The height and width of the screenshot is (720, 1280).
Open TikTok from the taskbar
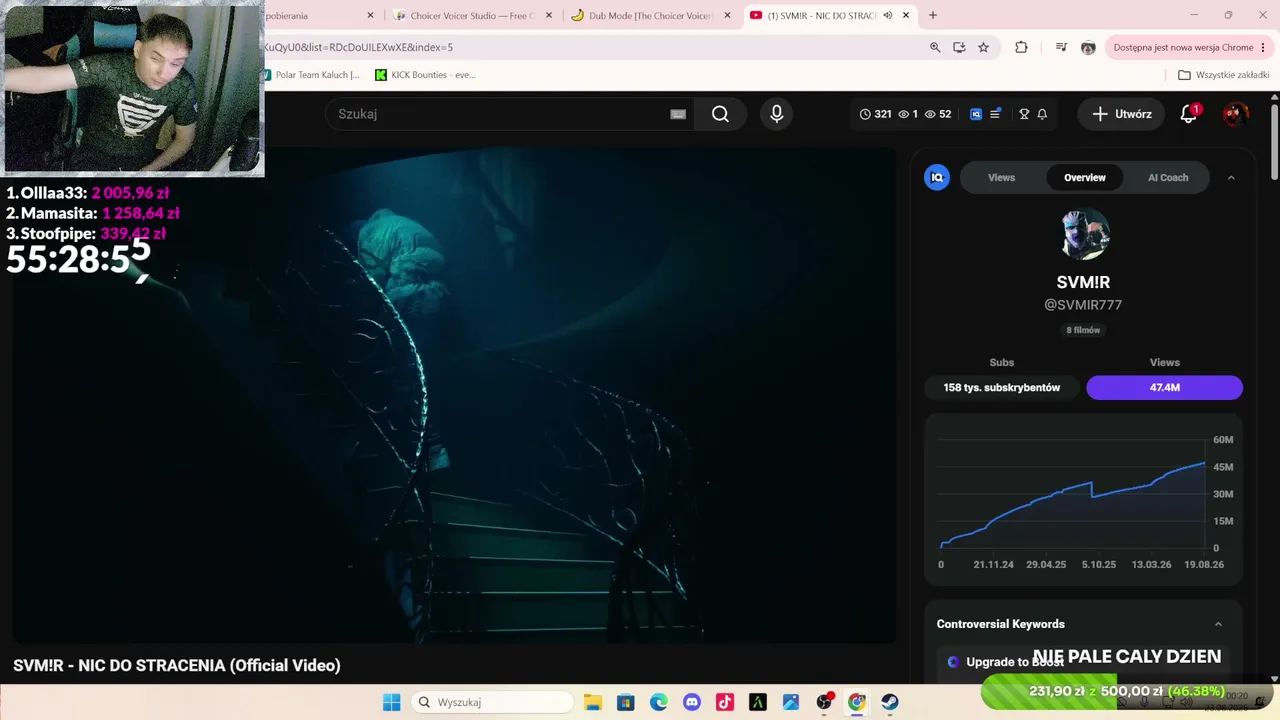(x=724, y=702)
